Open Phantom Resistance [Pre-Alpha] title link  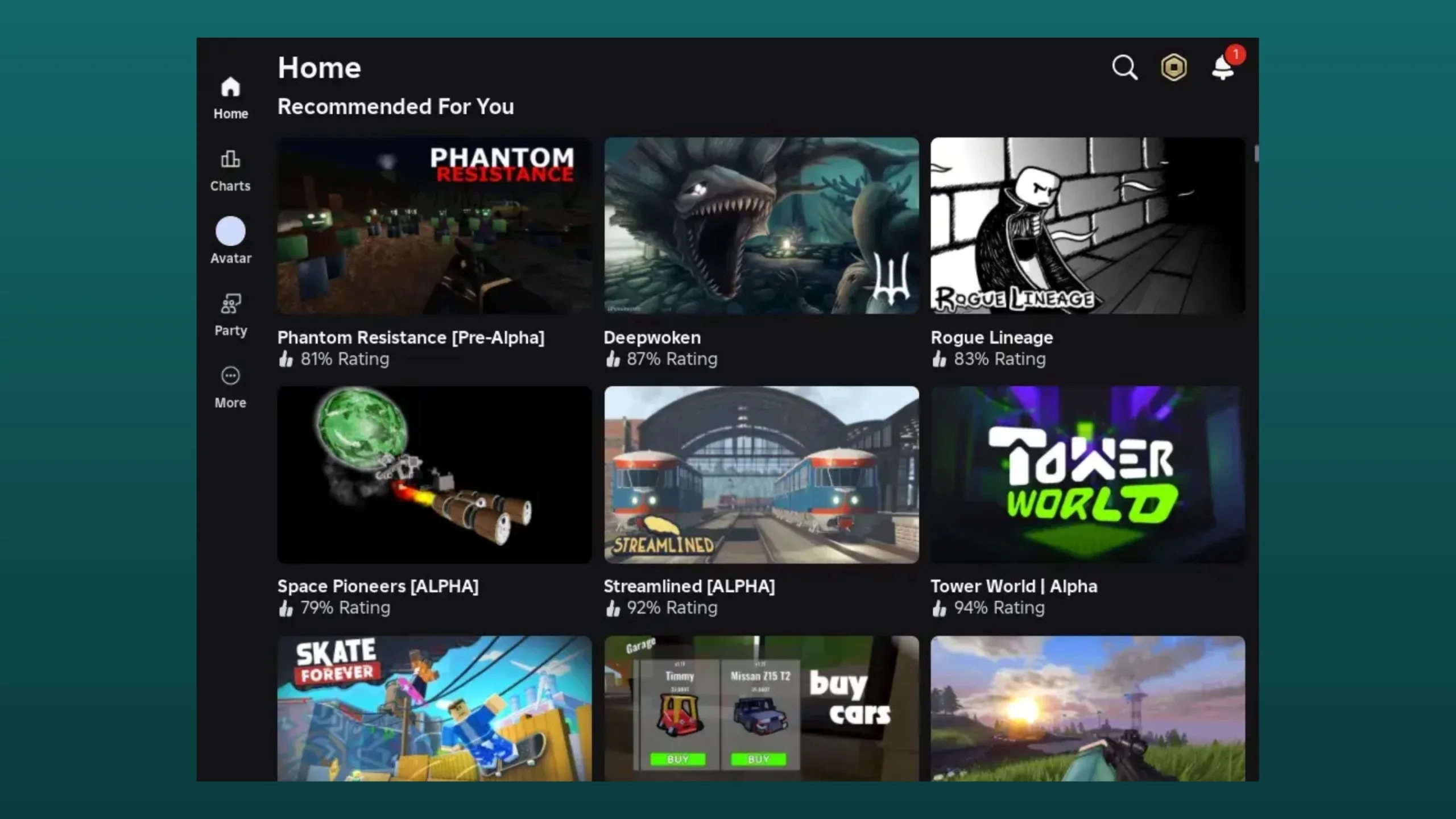click(411, 338)
